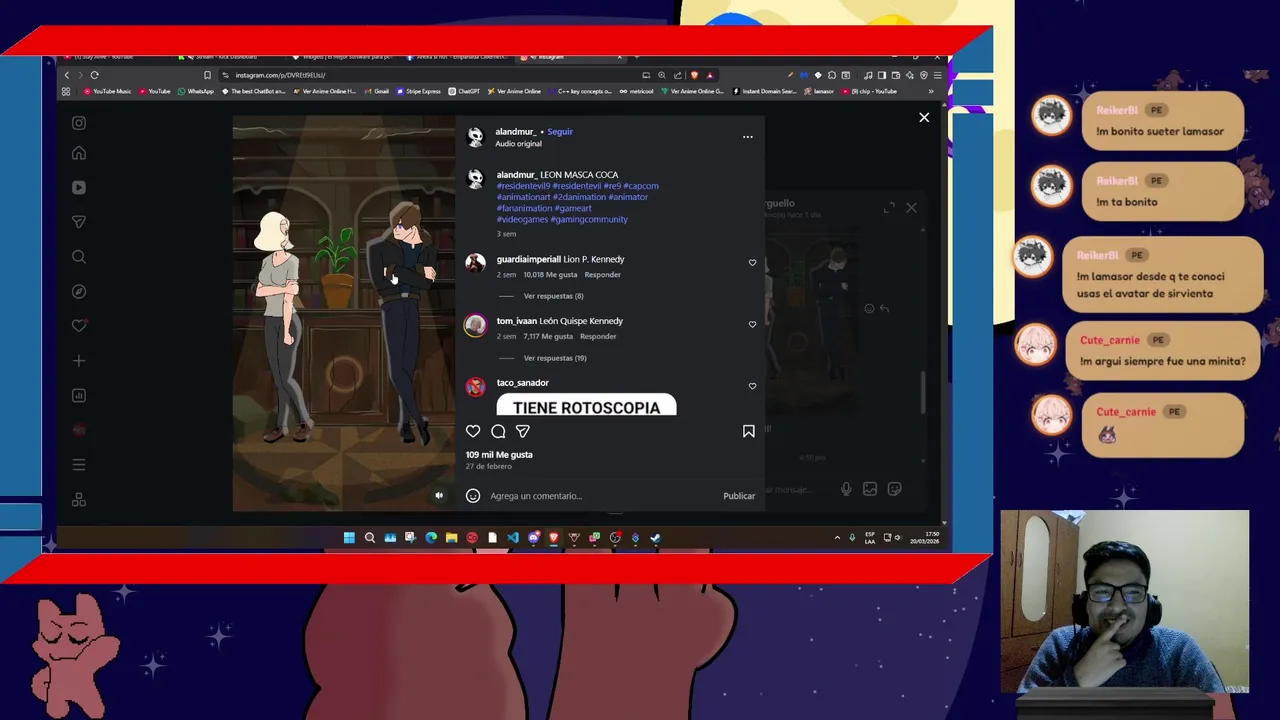
Task: Open the post's three-dot options menu
Action: tap(747, 137)
